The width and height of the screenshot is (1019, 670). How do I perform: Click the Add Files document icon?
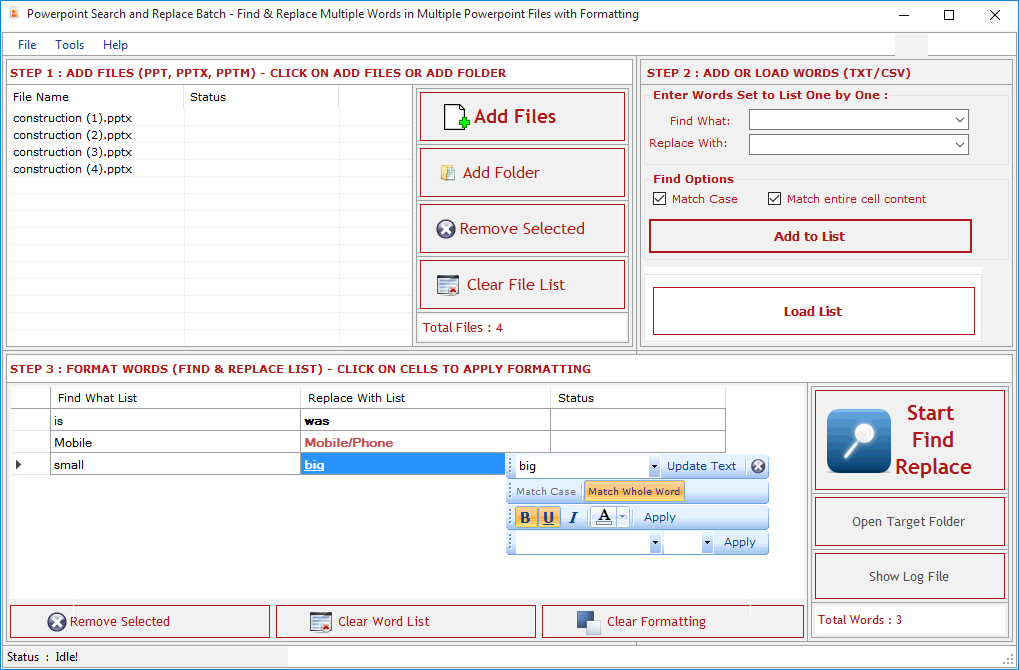[456, 117]
